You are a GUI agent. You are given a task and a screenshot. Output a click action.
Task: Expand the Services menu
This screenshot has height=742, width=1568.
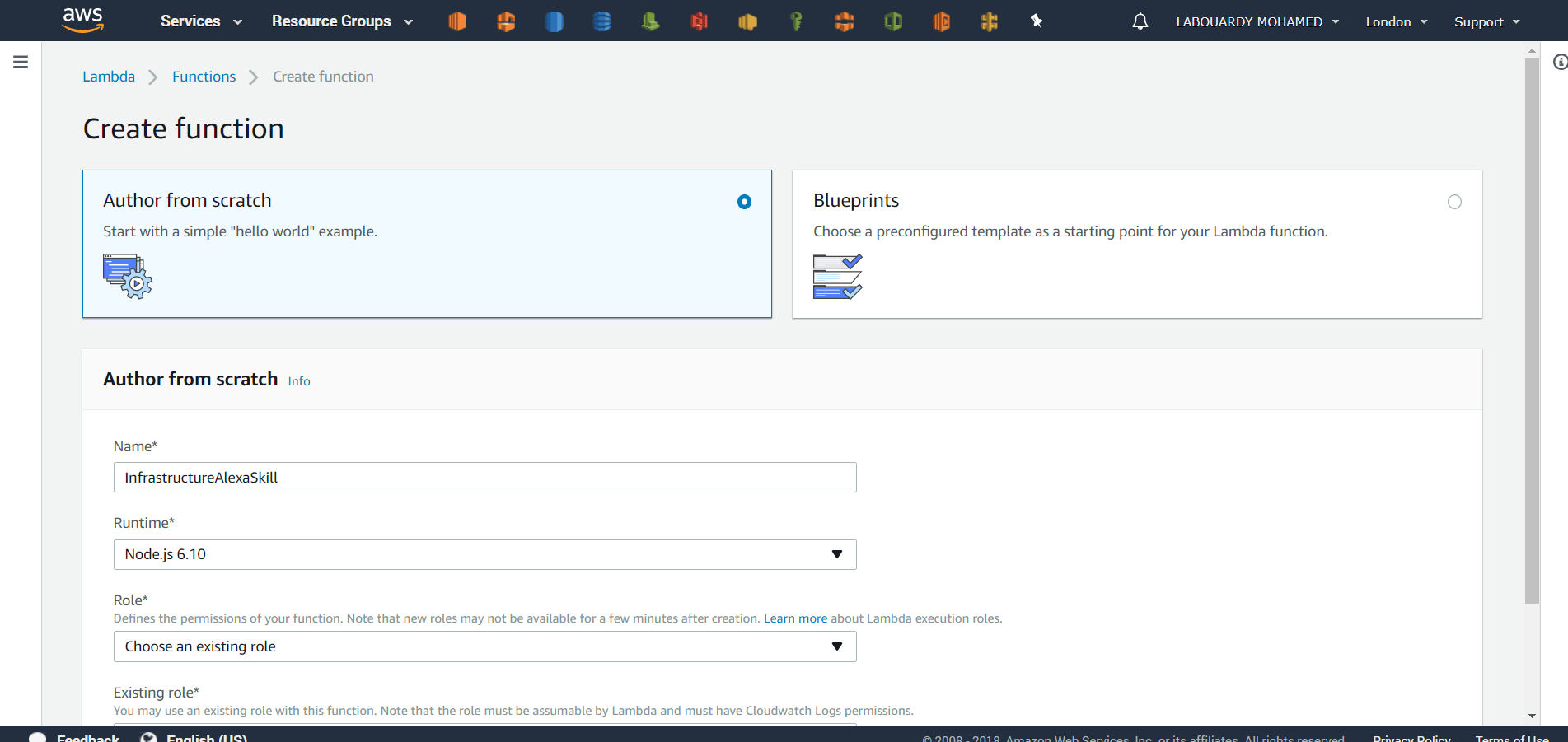pos(201,21)
